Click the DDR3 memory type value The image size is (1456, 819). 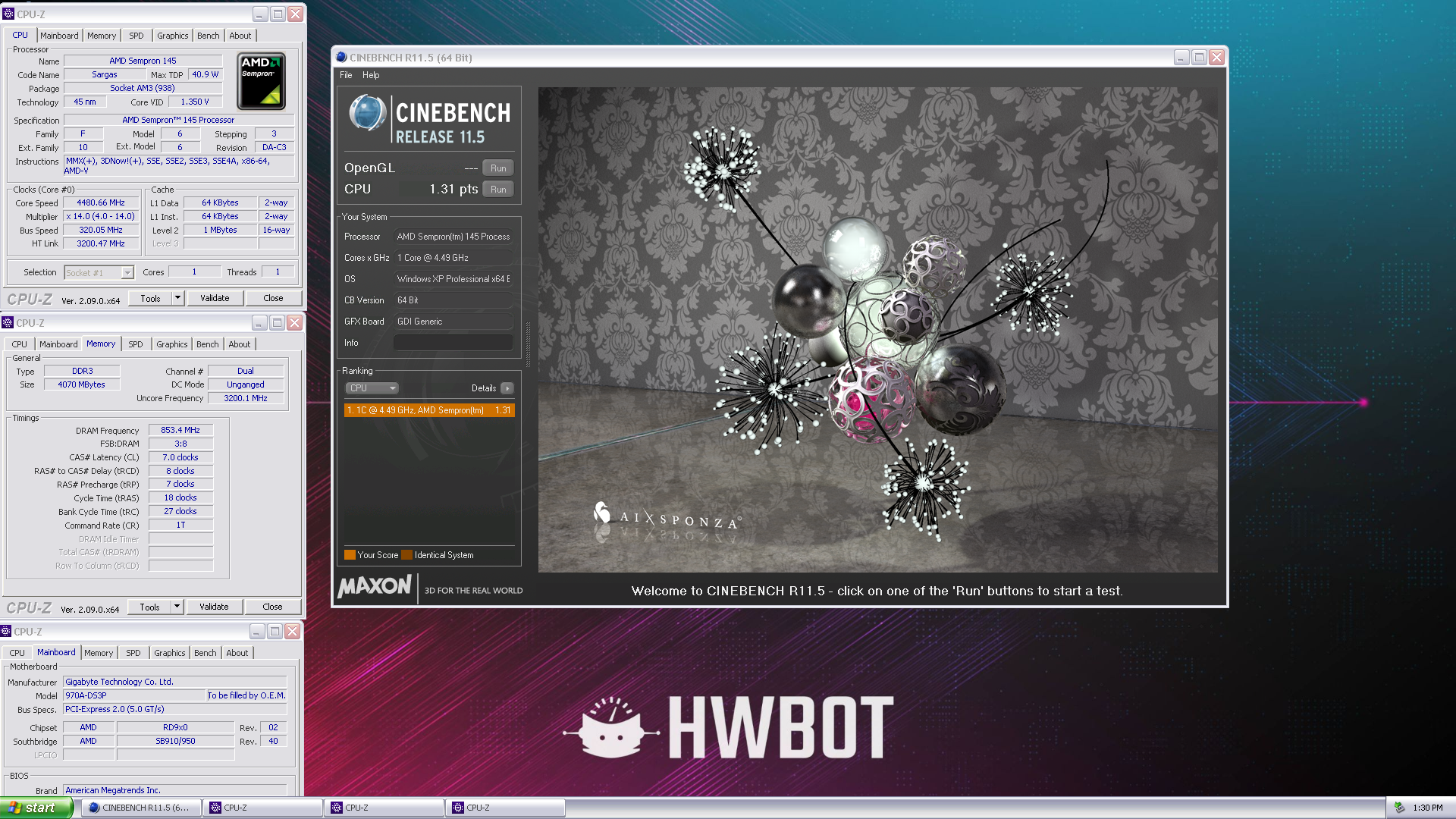82,371
